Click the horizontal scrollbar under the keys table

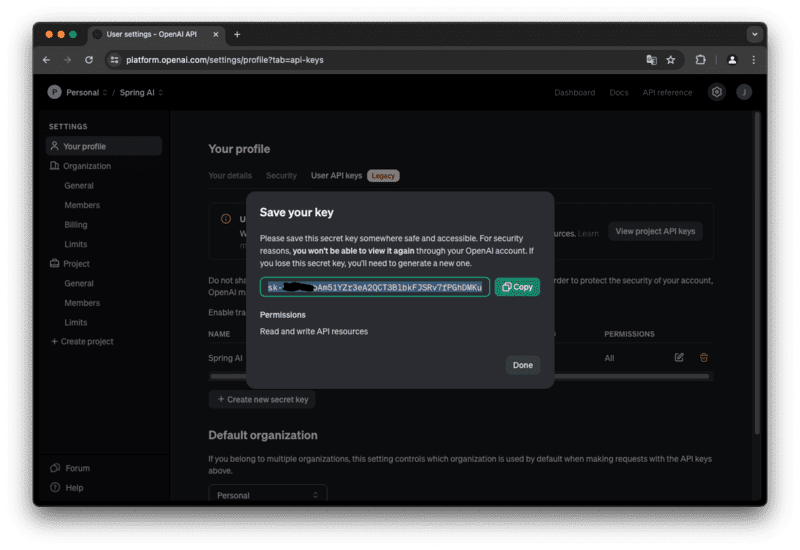click(459, 377)
